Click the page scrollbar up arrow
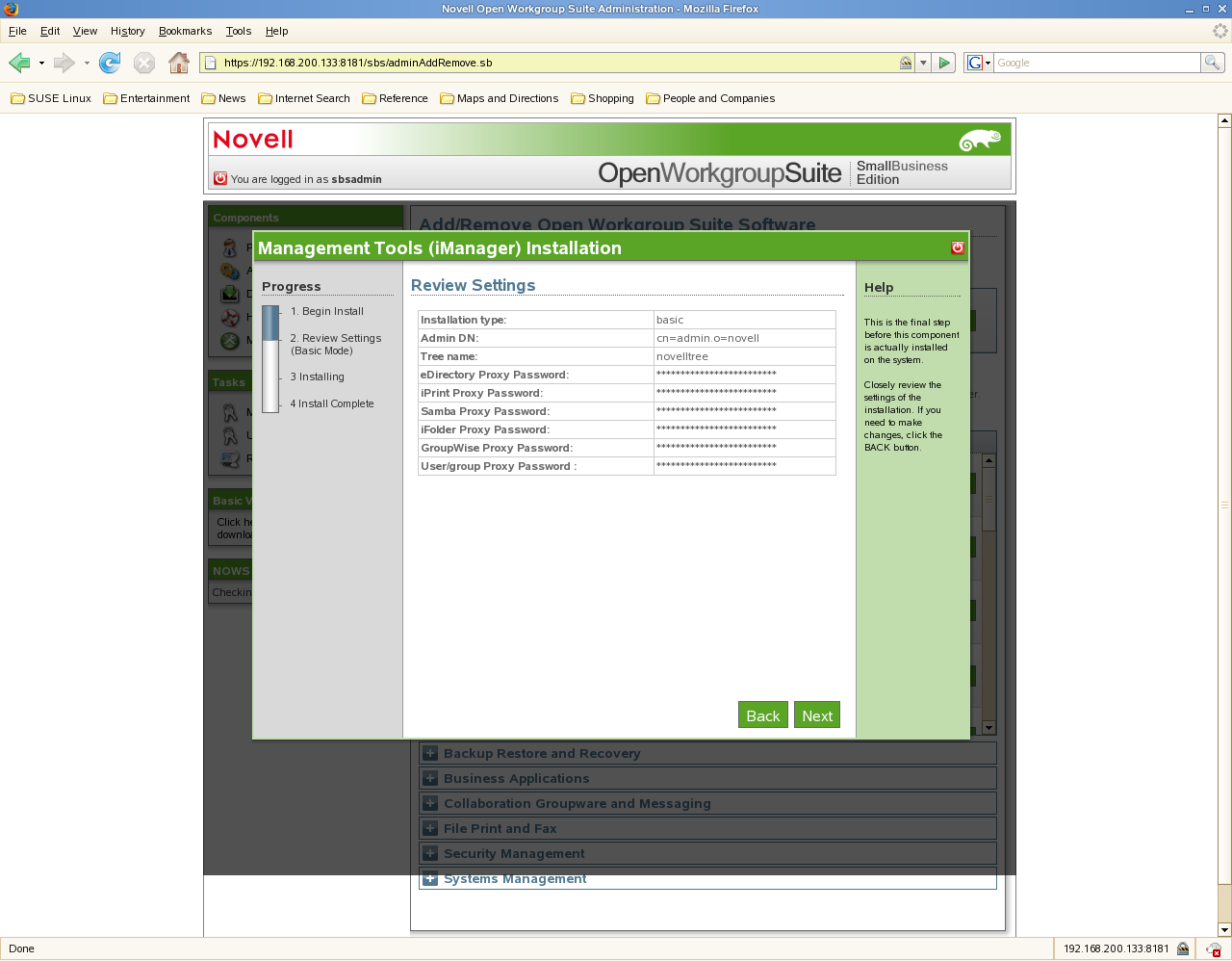 [x=1224, y=121]
